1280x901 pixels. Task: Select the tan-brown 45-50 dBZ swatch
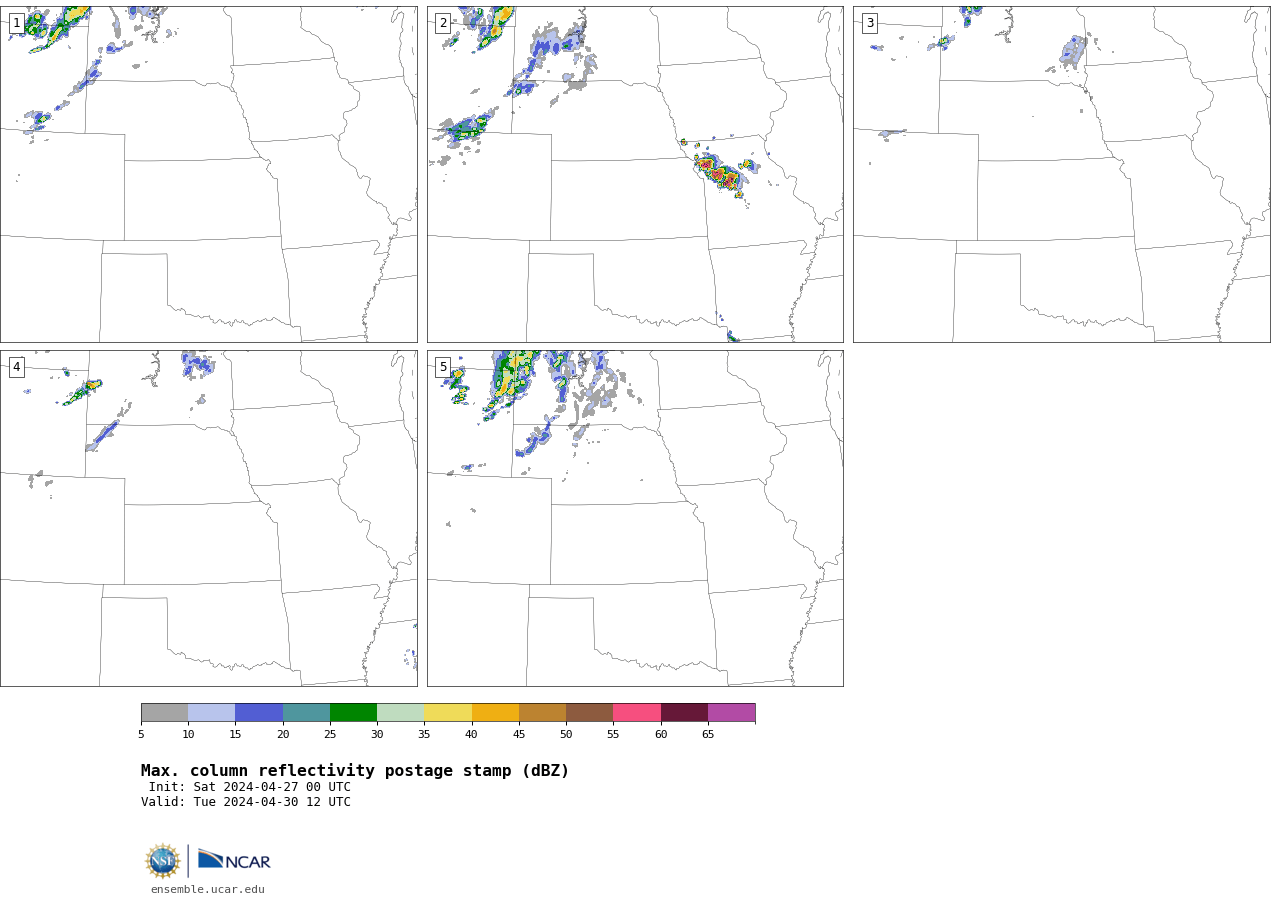point(542,713)
